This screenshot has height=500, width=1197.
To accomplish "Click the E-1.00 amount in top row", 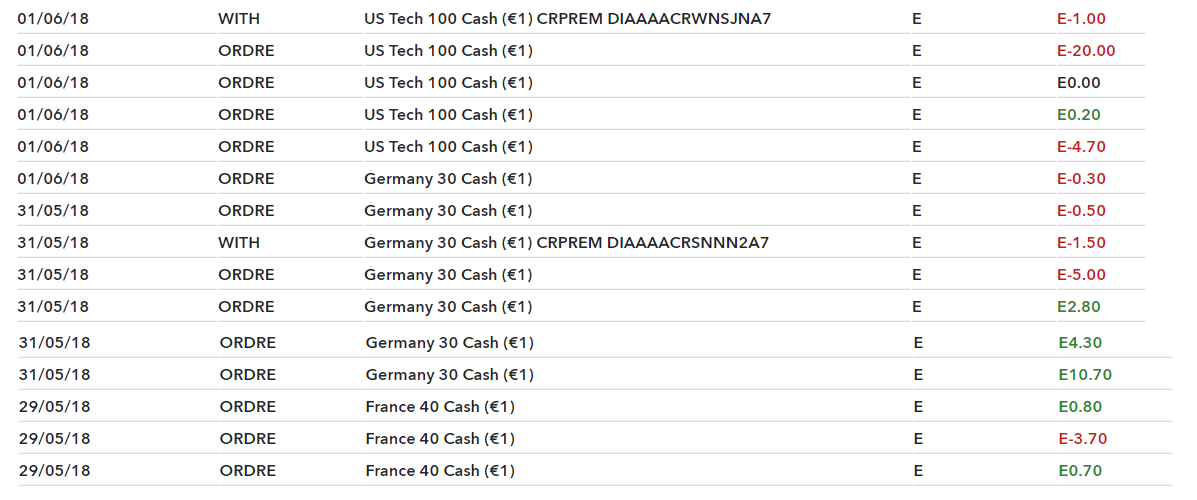I will click(1081, 19).
